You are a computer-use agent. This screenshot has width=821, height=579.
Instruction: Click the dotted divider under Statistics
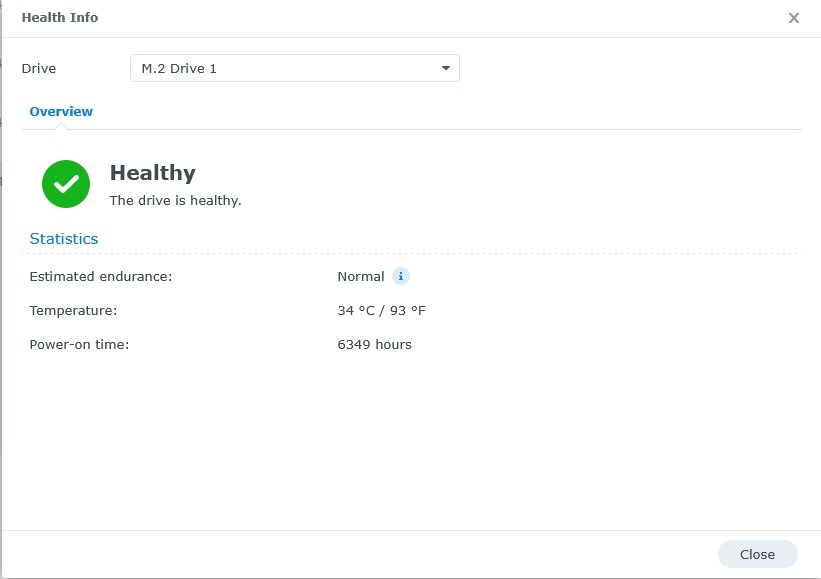pos(416,254)
